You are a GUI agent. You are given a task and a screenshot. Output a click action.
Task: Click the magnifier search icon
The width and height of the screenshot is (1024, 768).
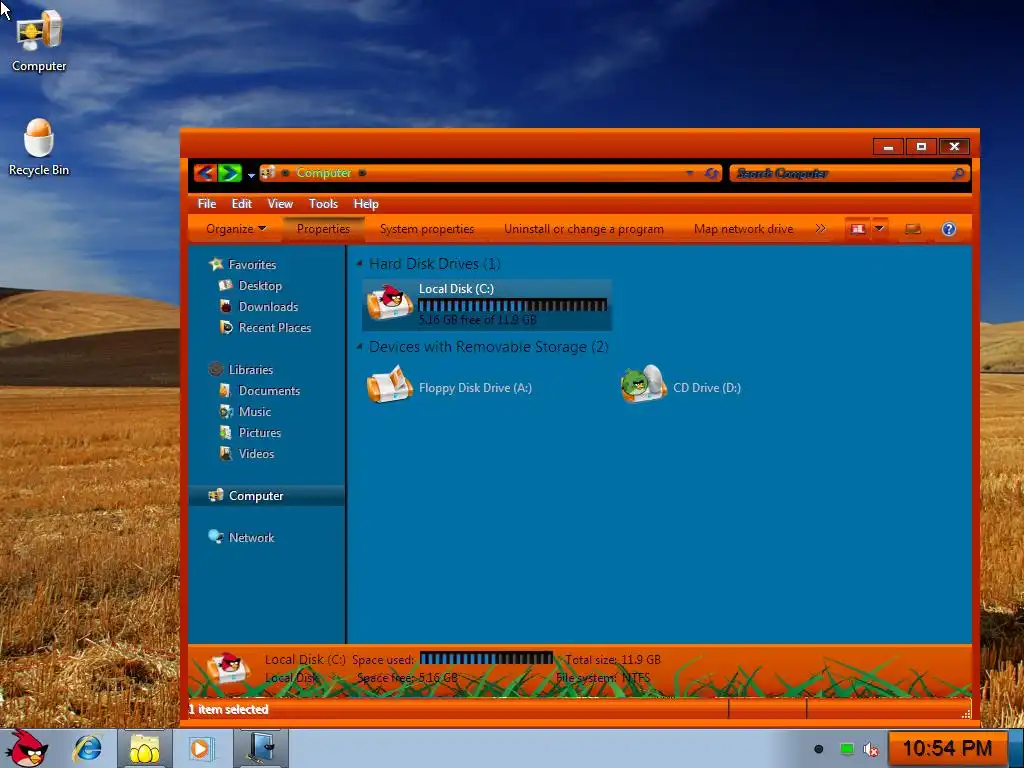tap(959, 173)
